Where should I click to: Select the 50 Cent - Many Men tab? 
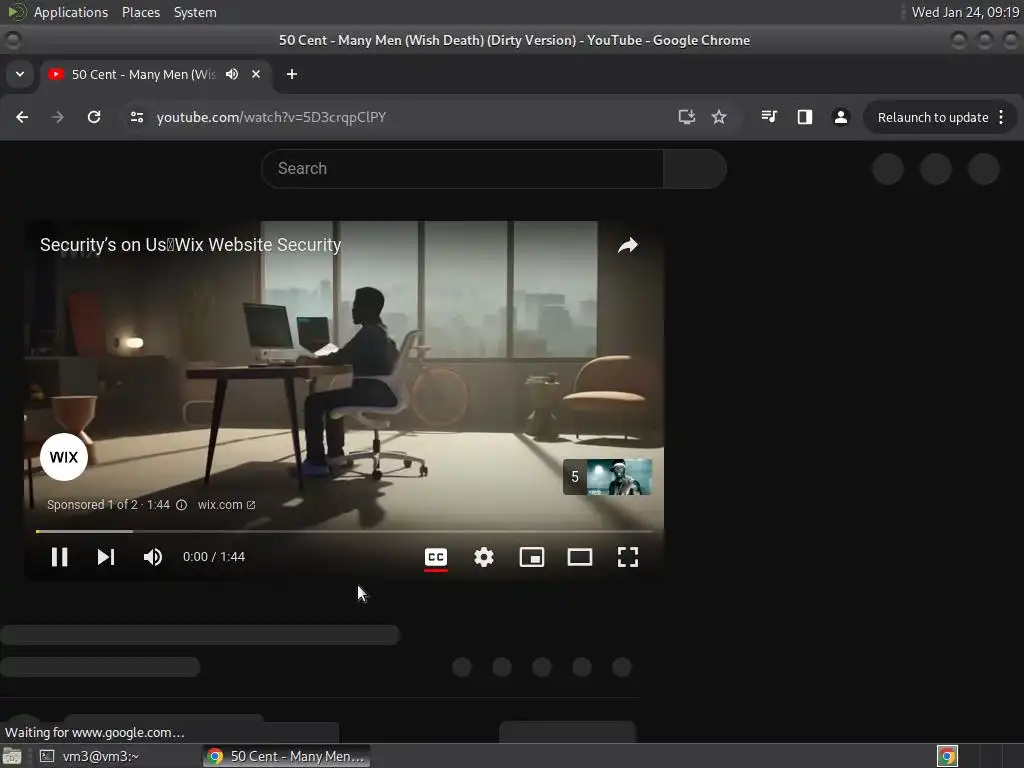click(x=144, y=74)
